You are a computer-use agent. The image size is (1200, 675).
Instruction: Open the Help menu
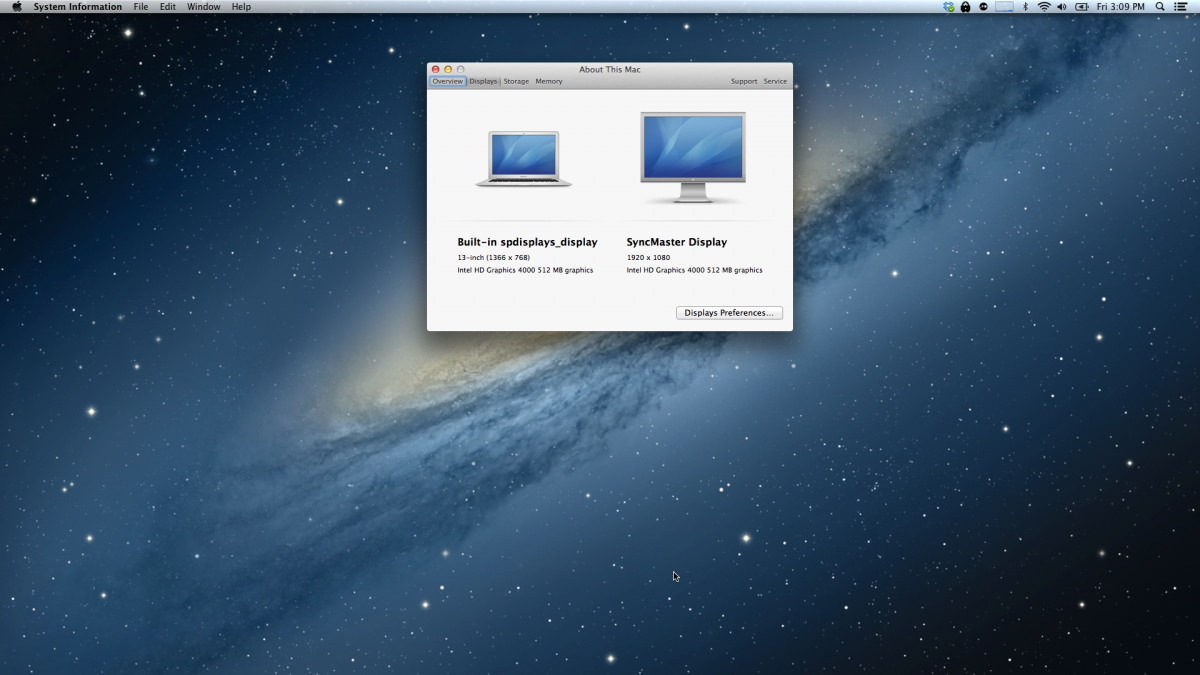tap(242, 7)
